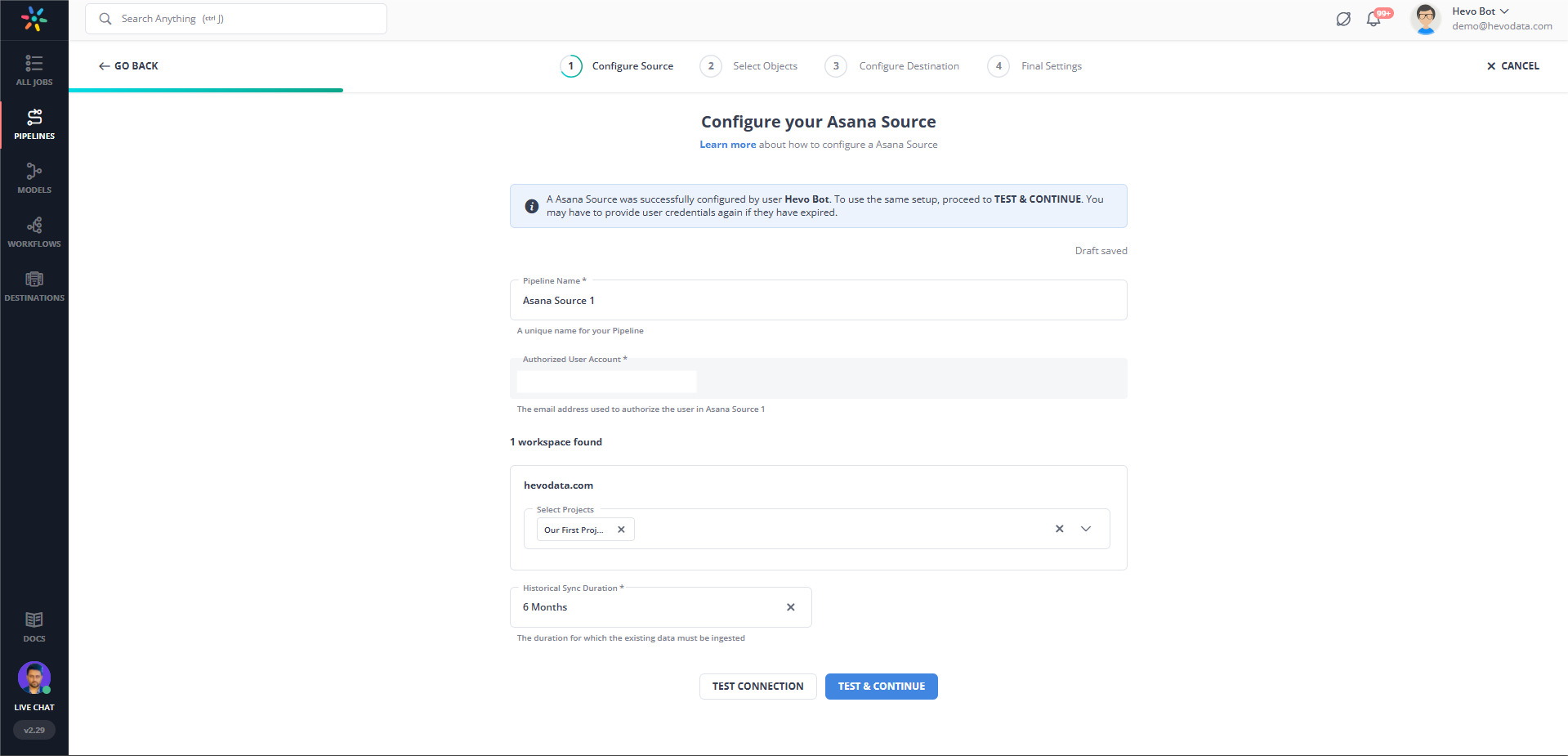Go back to previous page
This screenshot has height=756, width=1568.
pos(128,66)
